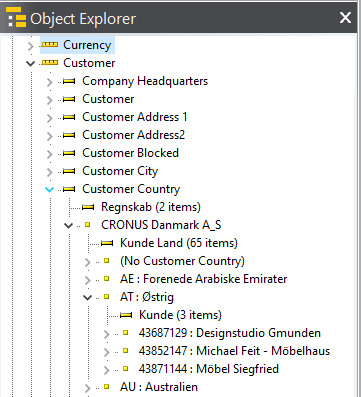Screen dimensions: 361x397
Task: Select Regnskab (2 items) level
Action: click(151, 207)
